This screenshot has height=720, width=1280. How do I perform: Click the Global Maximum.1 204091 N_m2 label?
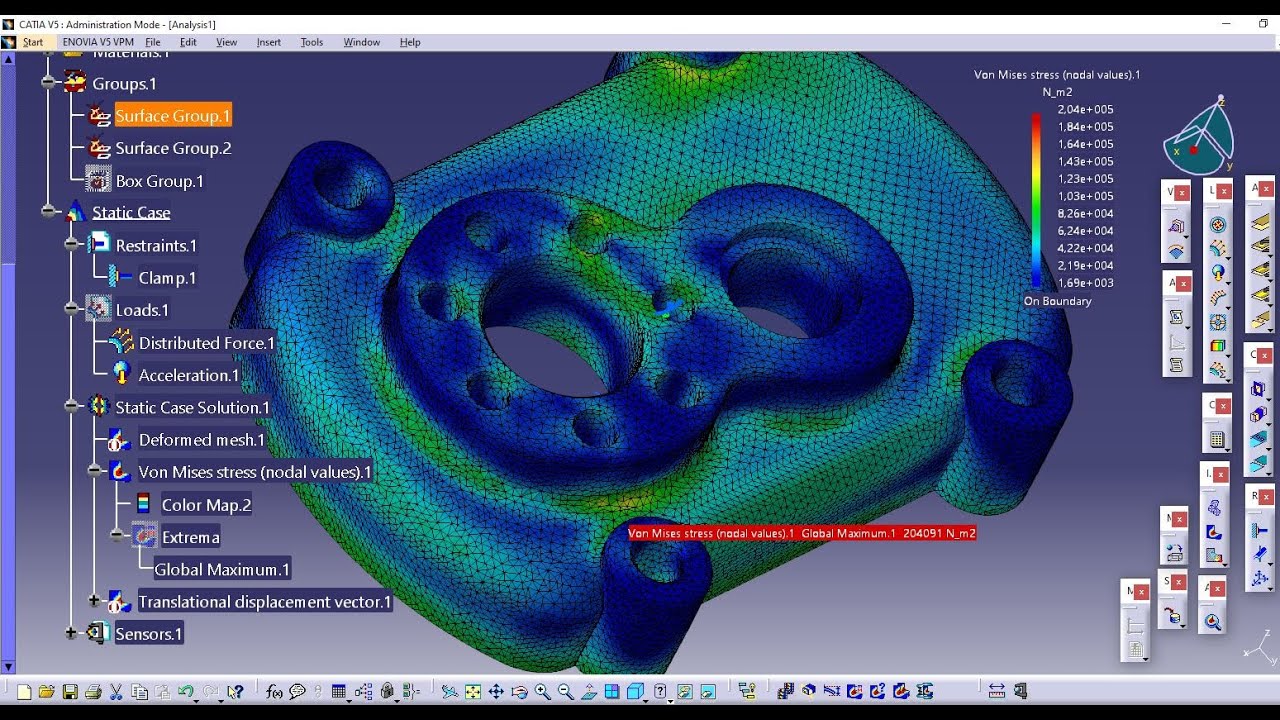802,533
